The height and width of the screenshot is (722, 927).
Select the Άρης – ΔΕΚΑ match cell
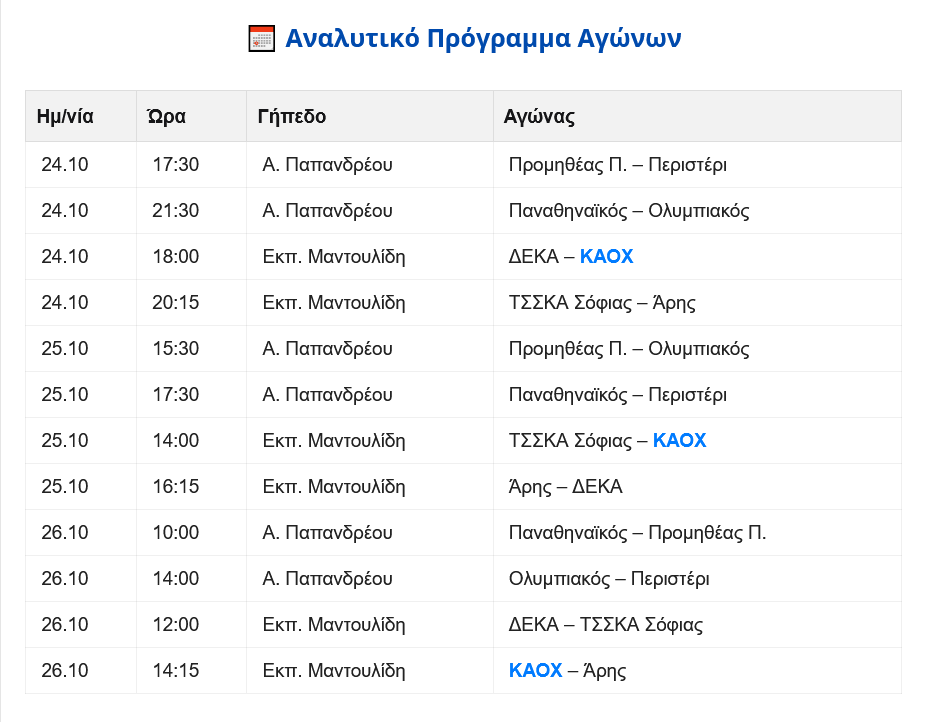point(565,487)
